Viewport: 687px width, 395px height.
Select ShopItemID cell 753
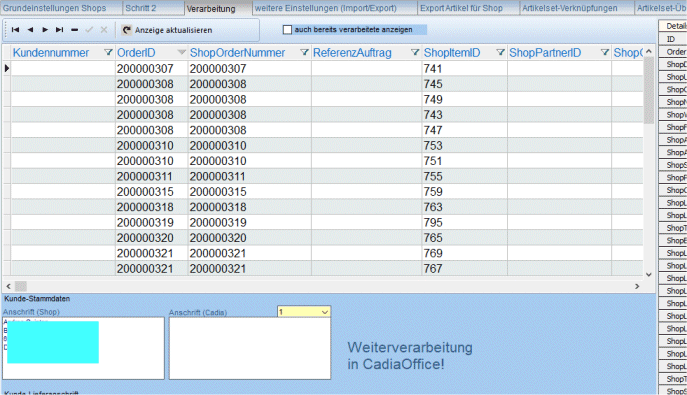coord(464,145)
